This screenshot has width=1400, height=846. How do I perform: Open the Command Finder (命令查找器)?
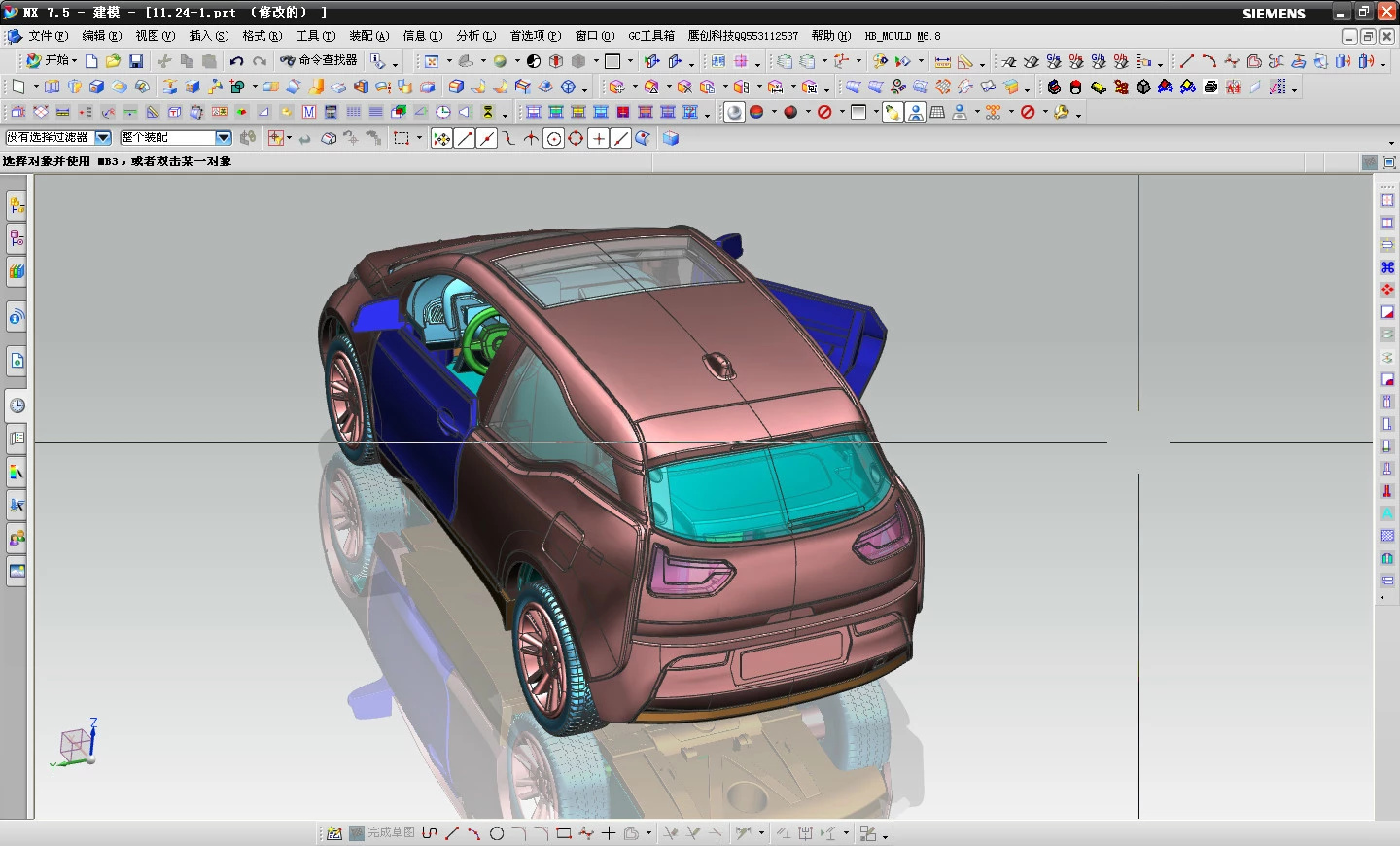319,60
